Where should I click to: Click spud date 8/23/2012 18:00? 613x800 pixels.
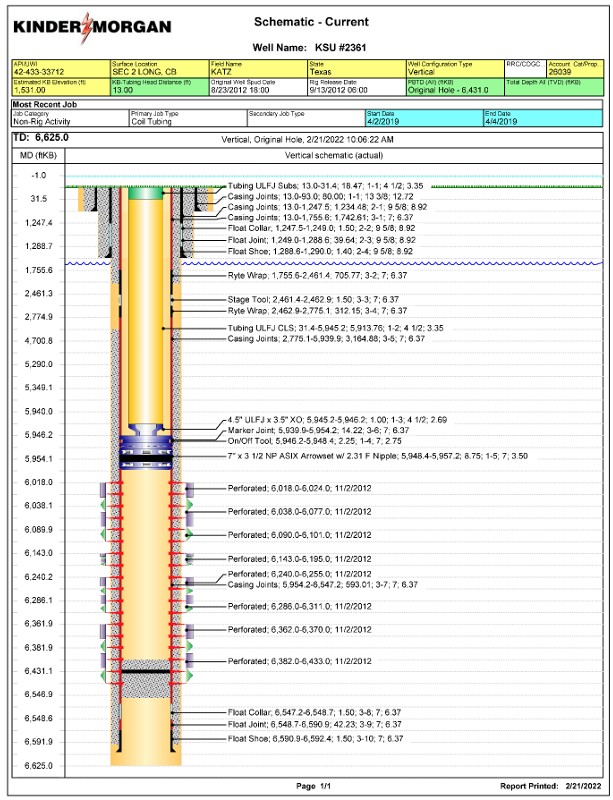coord(239,90)
